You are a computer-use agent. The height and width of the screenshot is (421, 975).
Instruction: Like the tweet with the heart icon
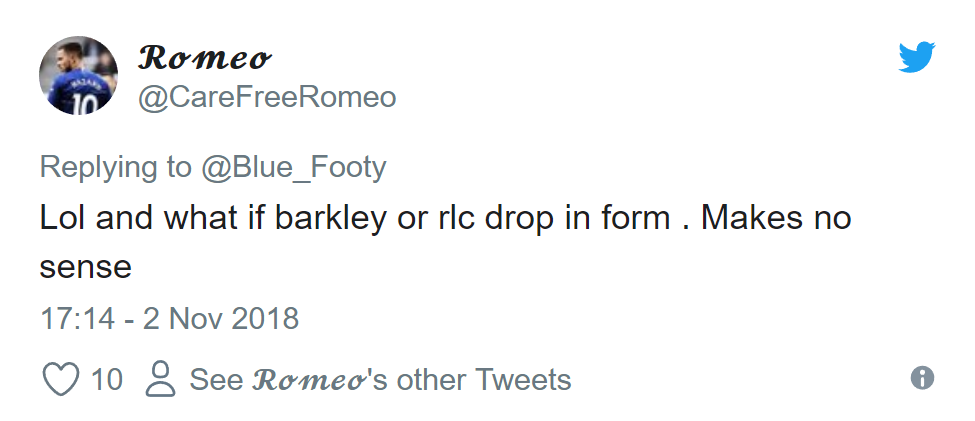61,379
